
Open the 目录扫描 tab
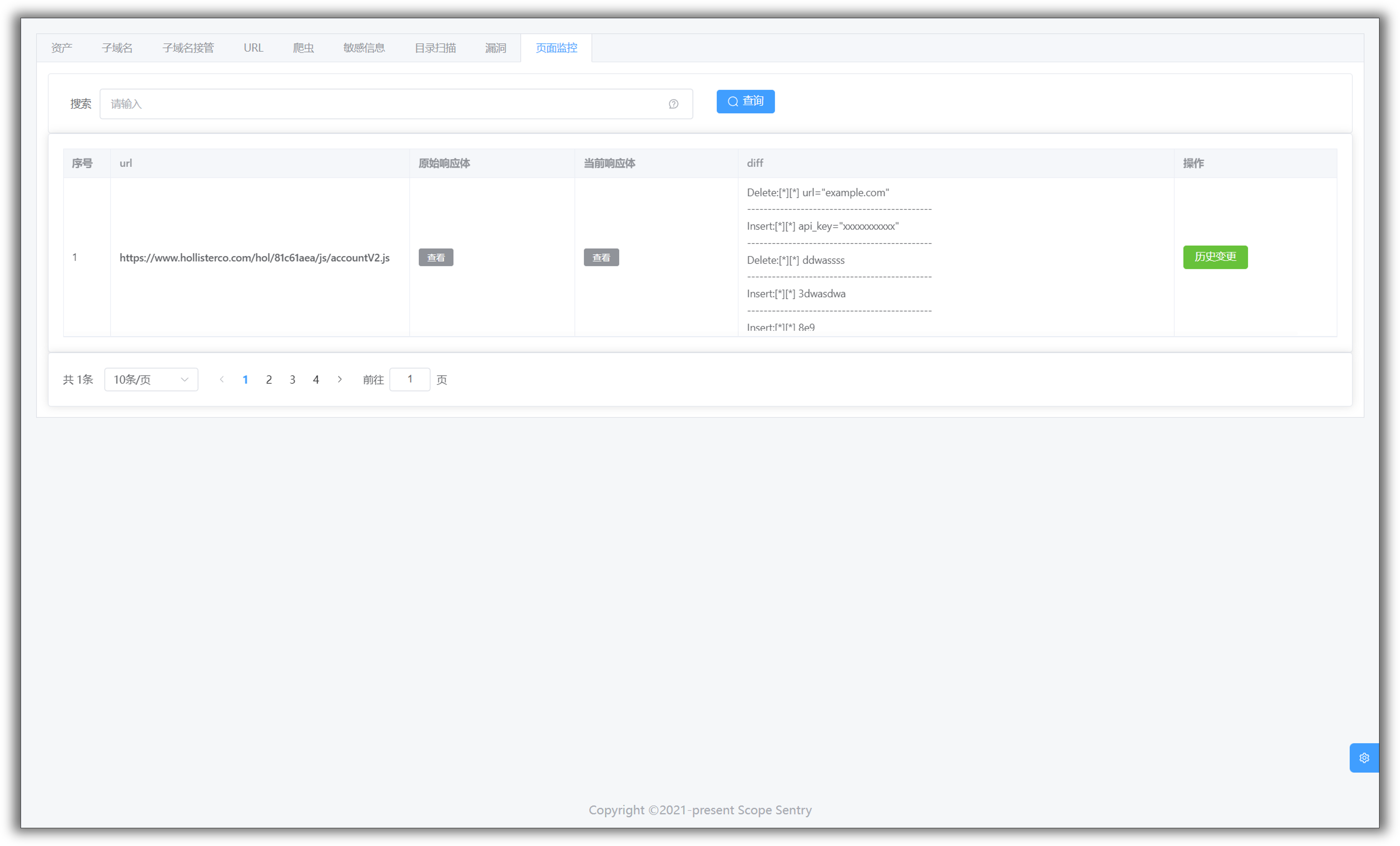point(435,48)
